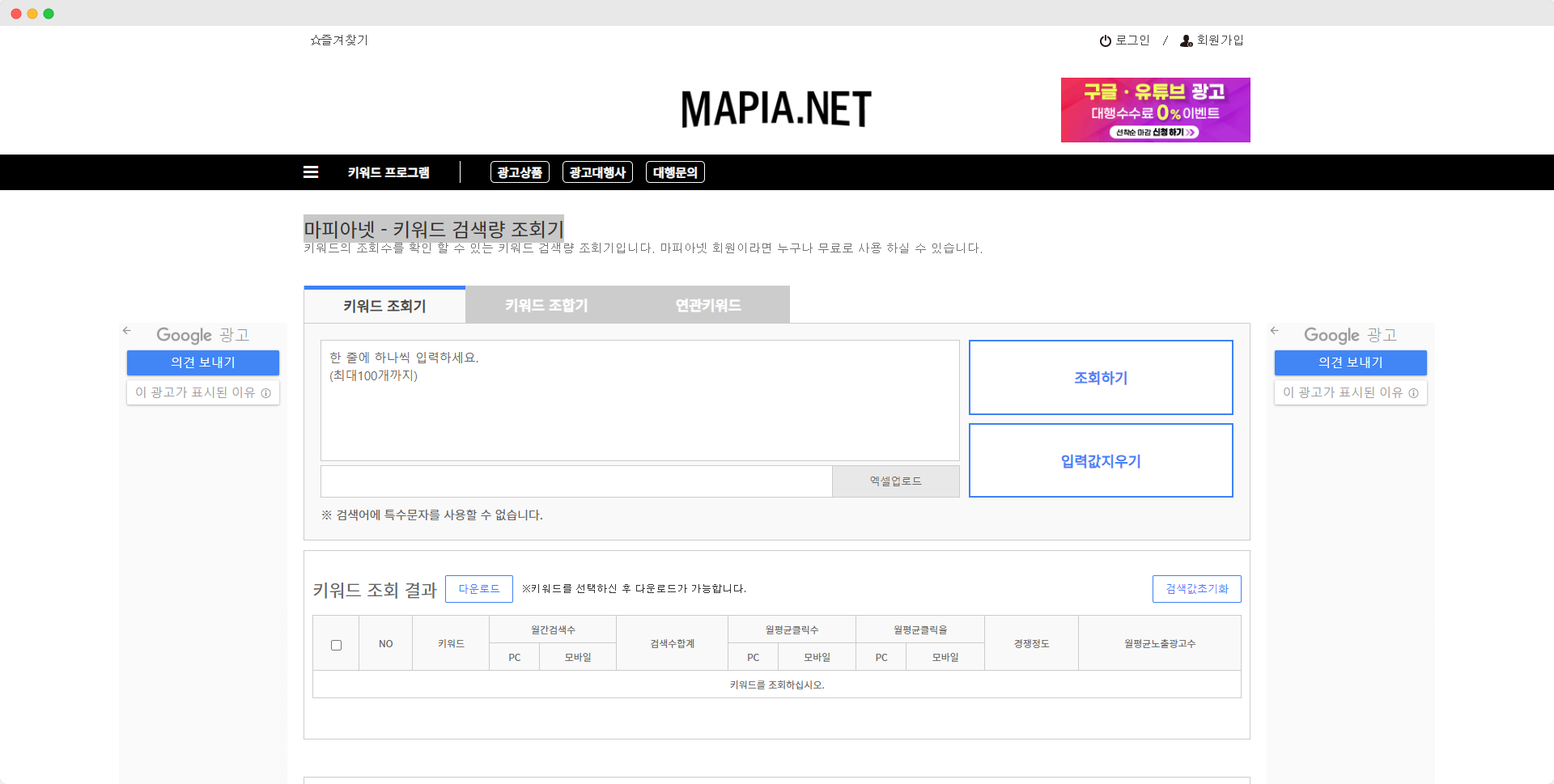This screenshot has height=784, width=1554.
Task: Click the 검색수합계 column header
Action: click(x=673, y=644)
